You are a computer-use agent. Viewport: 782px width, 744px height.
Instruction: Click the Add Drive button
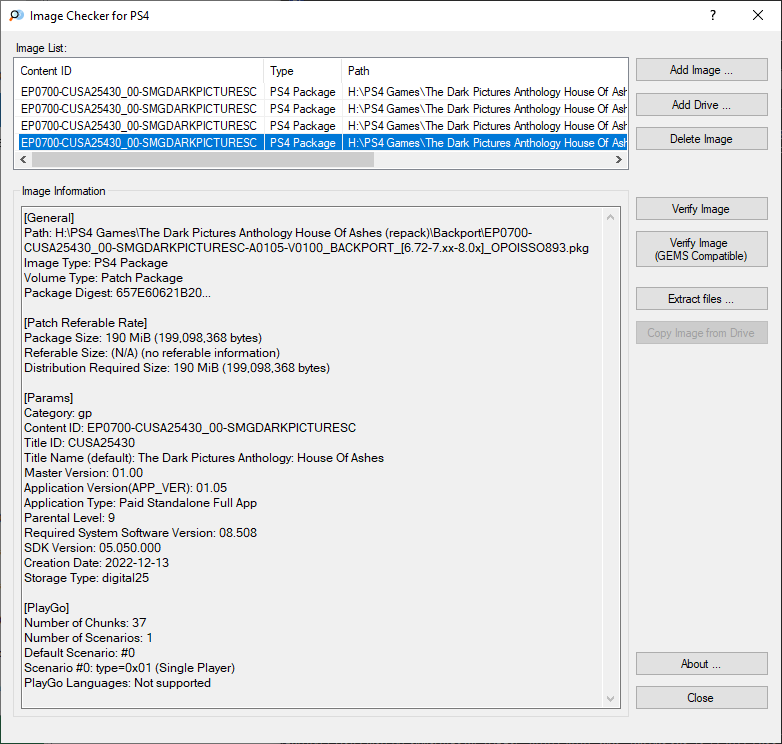pyautogui.click(x=701, y=105)
